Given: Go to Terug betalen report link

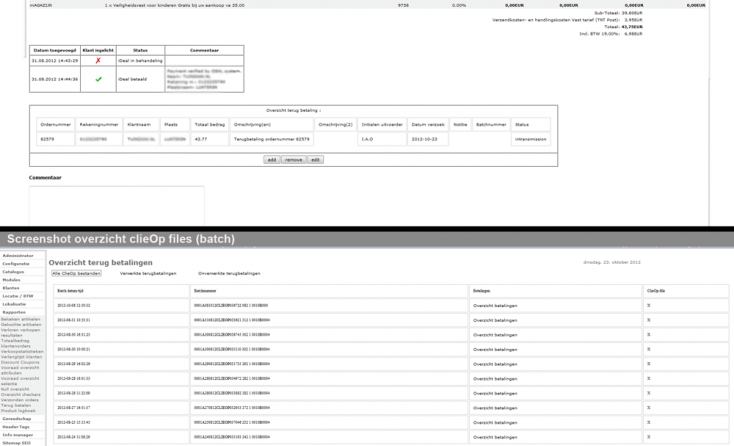Looking at the screenshot, I should (16, 404).
